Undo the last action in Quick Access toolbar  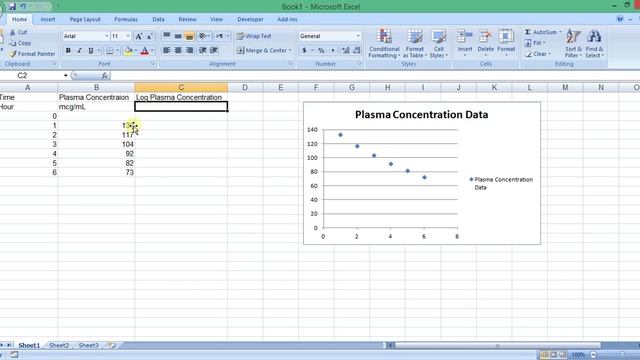tap(23, 7)
